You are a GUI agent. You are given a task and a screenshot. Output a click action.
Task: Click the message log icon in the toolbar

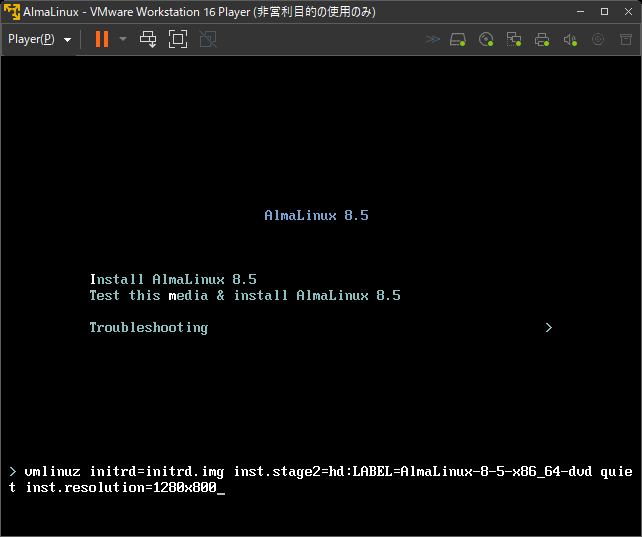pyautogui.click(x=626, y=39)
